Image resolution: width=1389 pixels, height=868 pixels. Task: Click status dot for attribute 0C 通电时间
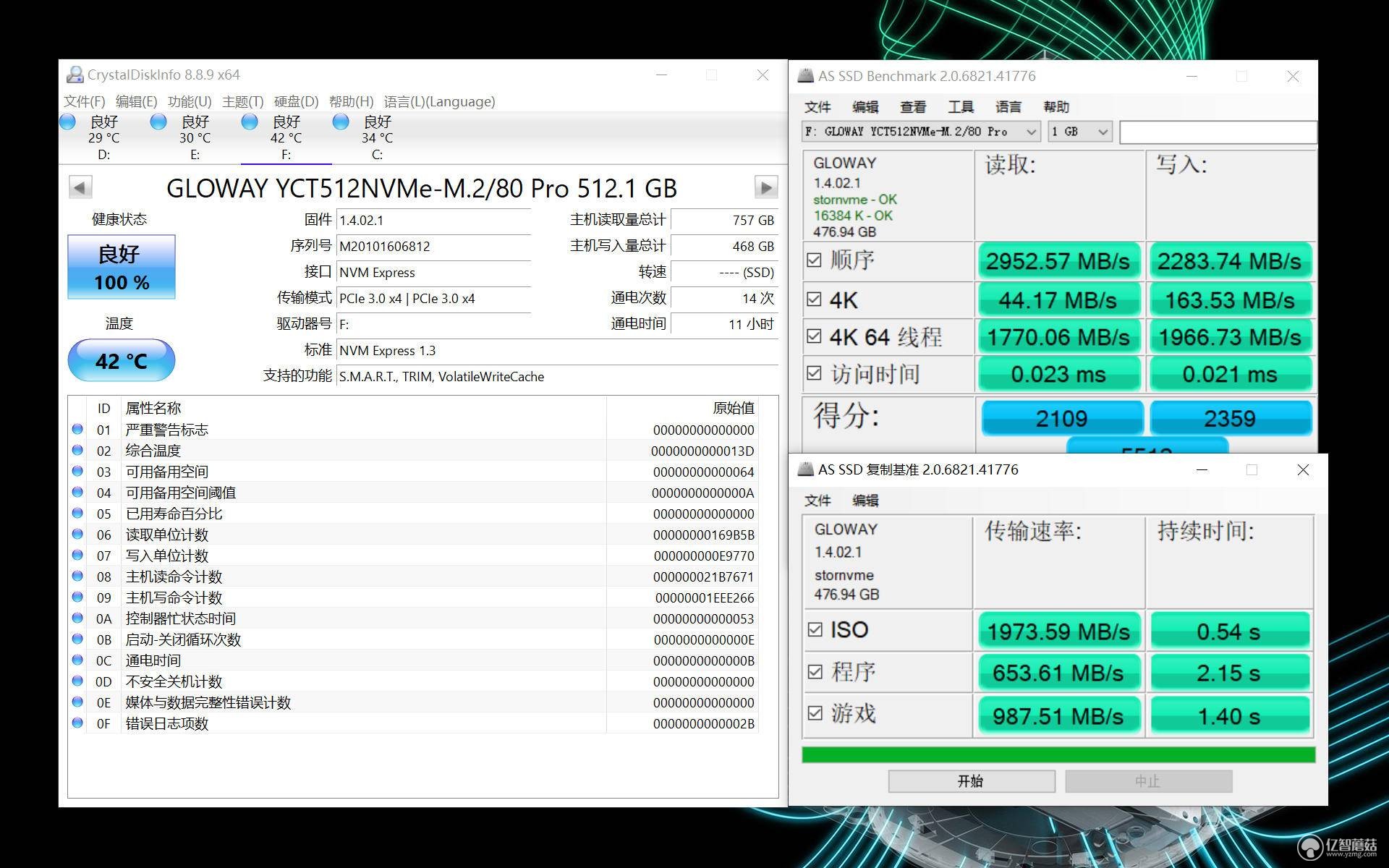point(77,660)
